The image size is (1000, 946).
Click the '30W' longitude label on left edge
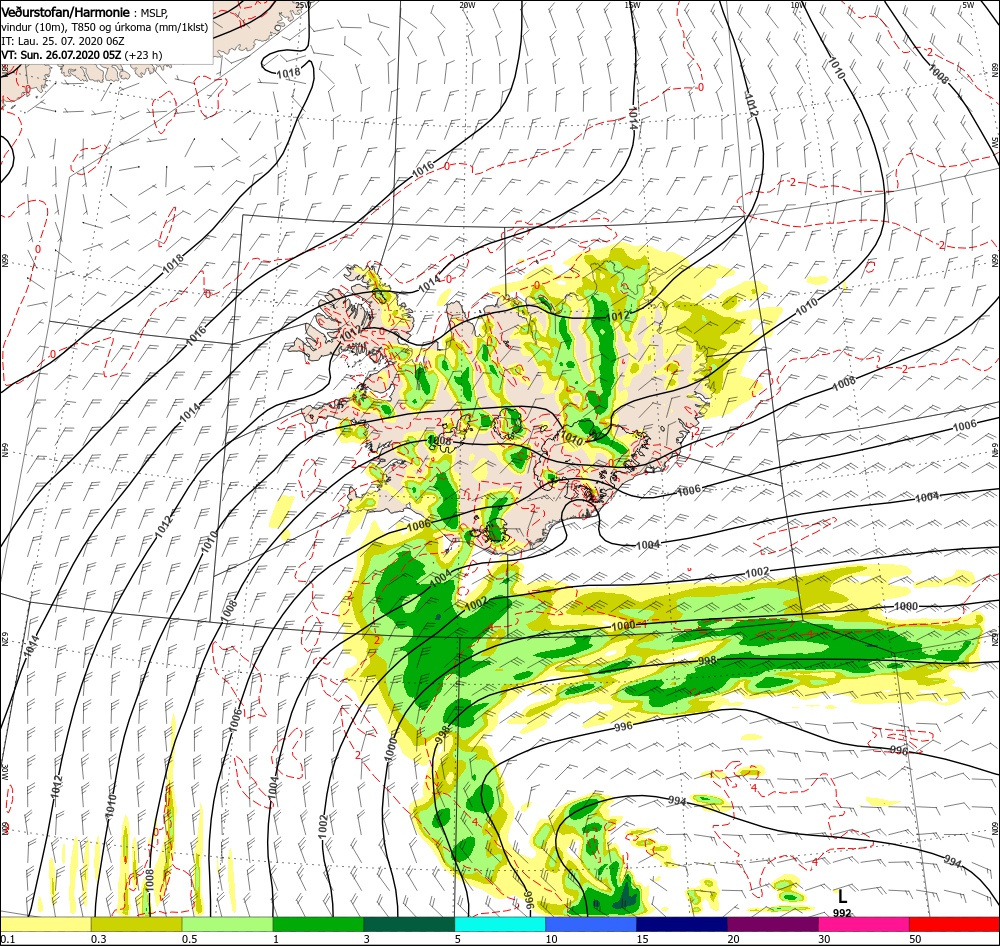pyautogui.click(x=3, y=773)
